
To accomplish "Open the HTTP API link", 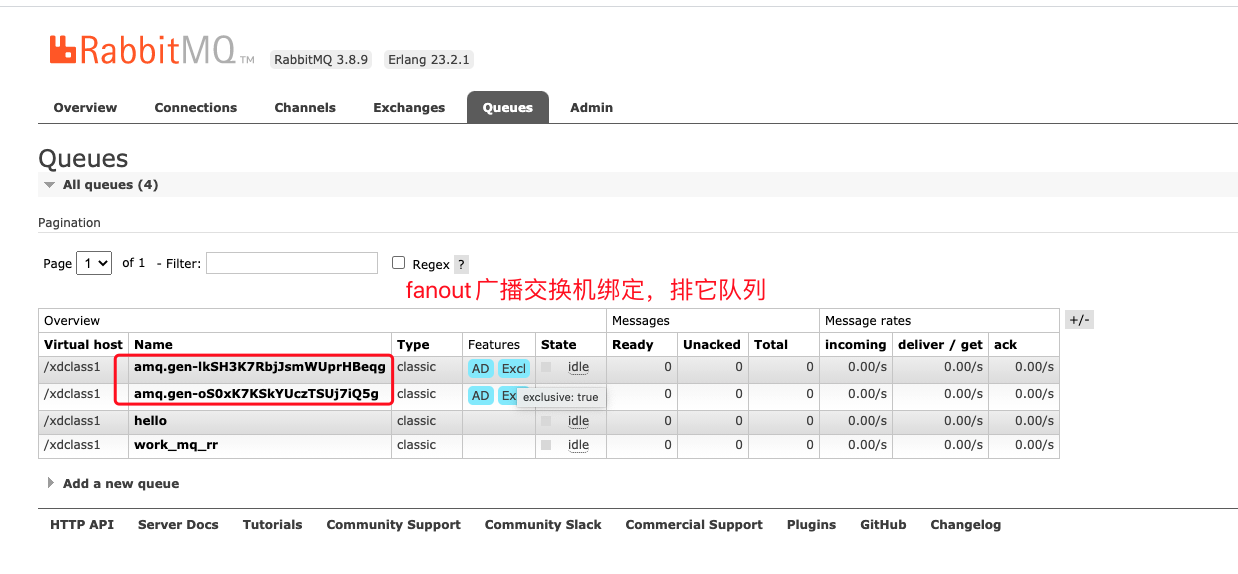I will pyautogui.click(x=82, y=524).
